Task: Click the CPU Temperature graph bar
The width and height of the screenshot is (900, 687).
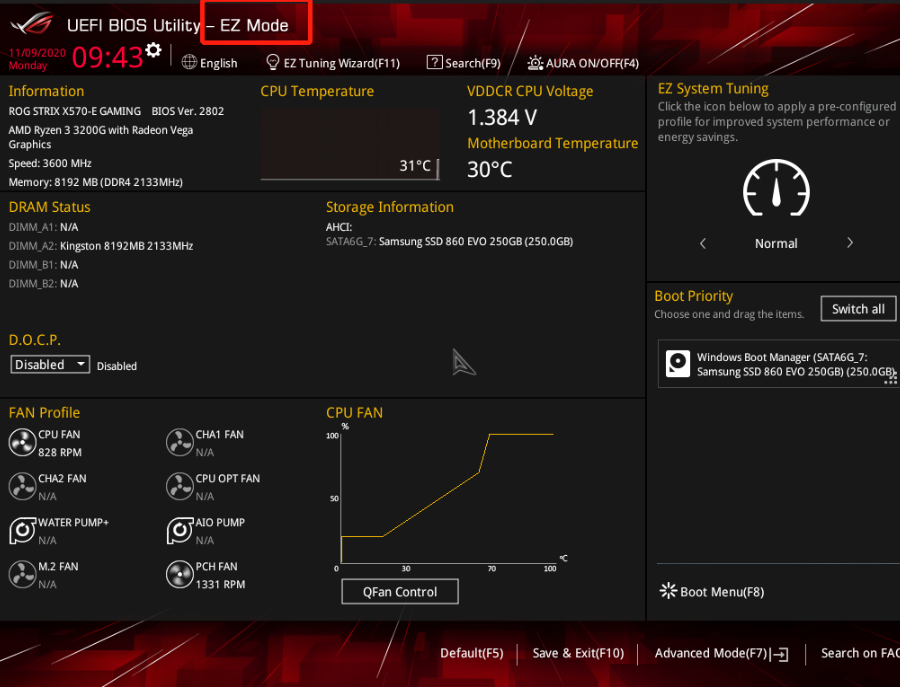Action: [x=350, y=145]
